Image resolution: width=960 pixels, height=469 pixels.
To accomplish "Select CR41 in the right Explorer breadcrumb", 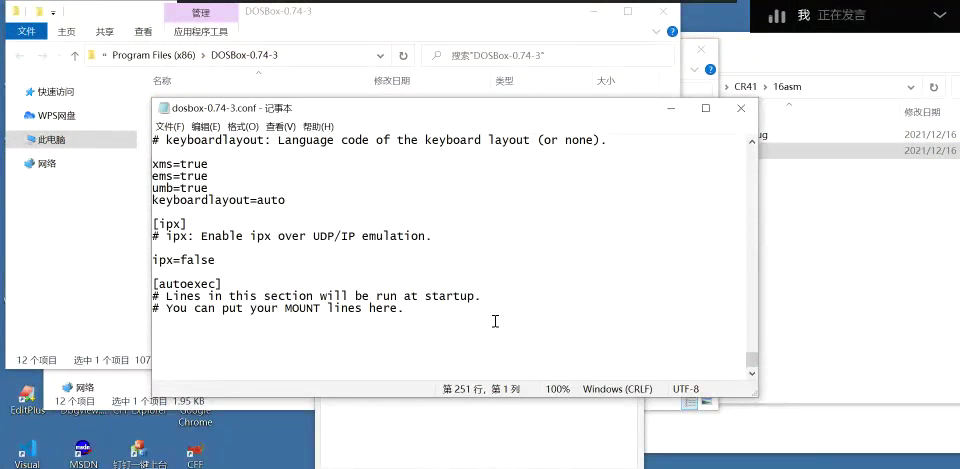I will (x=746, y=87).
